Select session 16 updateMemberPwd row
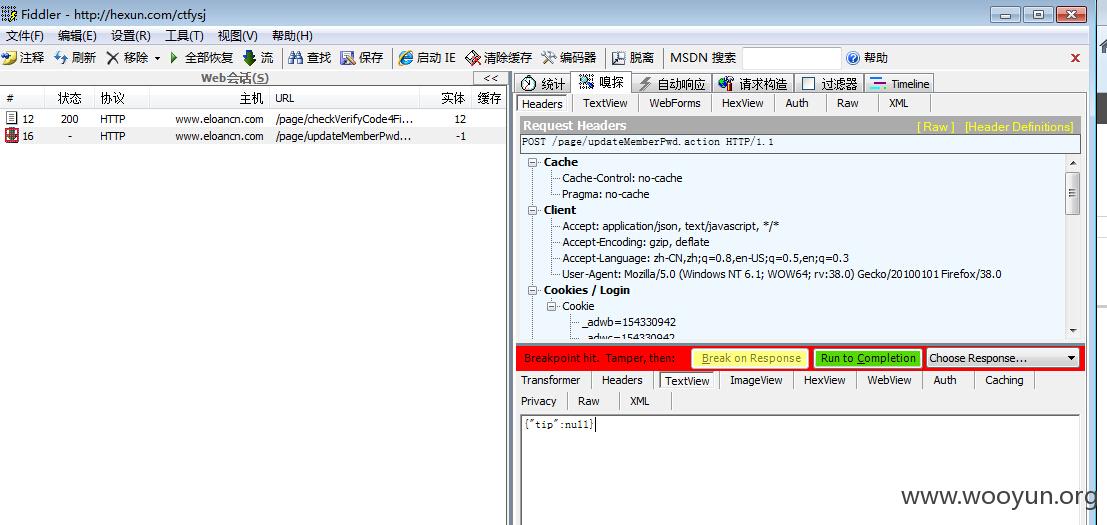 tap(253, 136)
